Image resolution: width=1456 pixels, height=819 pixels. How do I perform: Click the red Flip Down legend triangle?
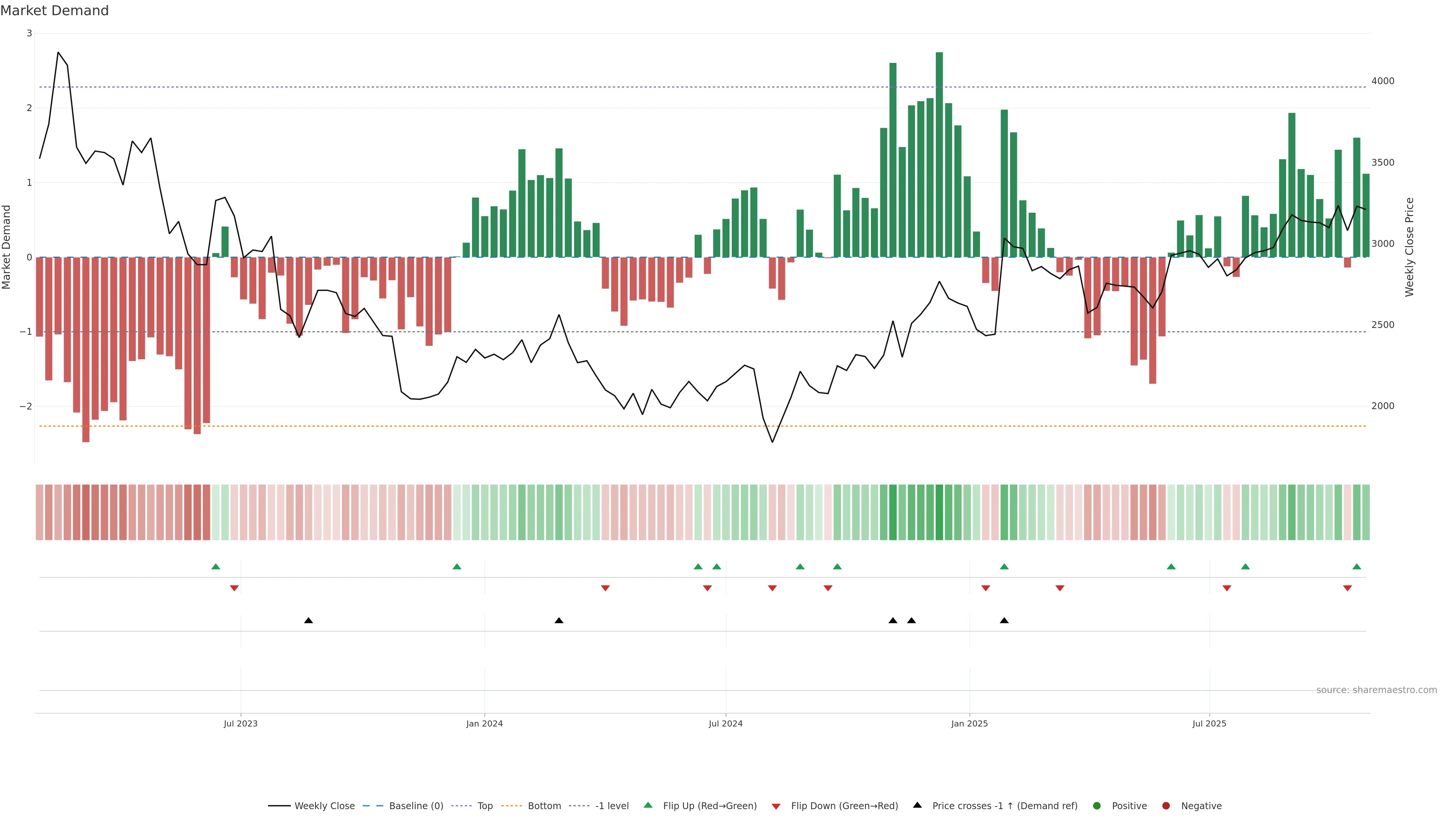click(775, 806)
